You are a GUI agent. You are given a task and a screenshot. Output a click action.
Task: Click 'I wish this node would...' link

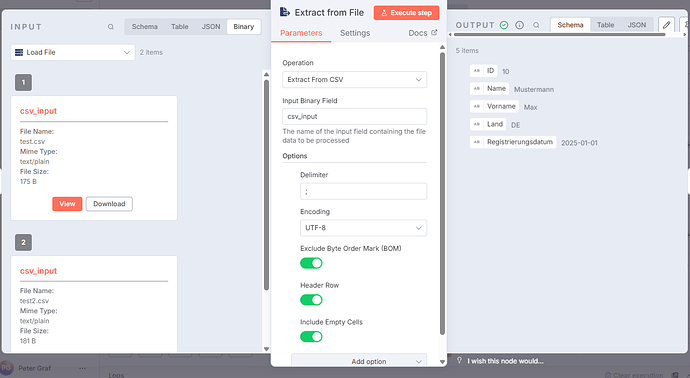505,361
